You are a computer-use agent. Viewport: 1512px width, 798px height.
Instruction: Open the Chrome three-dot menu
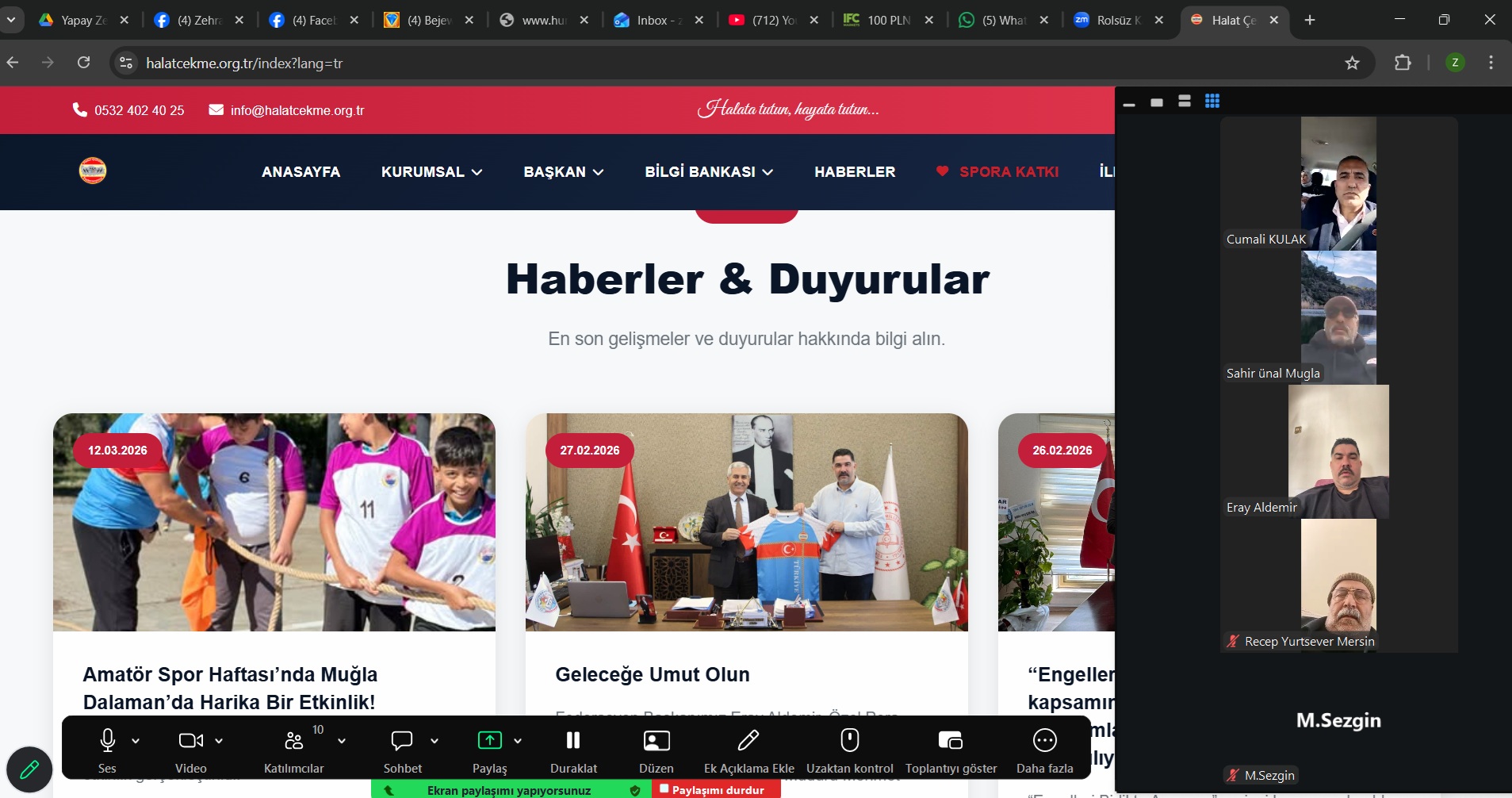point(1491,63)
